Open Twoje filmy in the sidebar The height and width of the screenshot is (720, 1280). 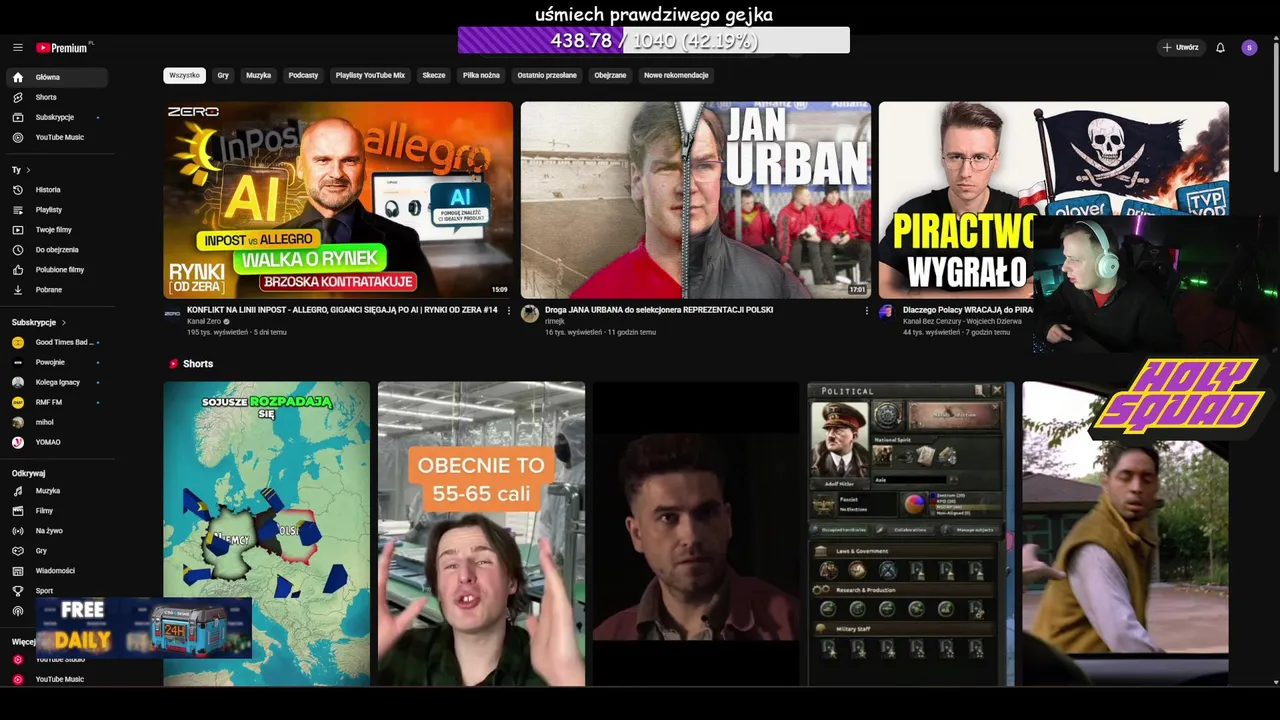click(x=57, y=229)
